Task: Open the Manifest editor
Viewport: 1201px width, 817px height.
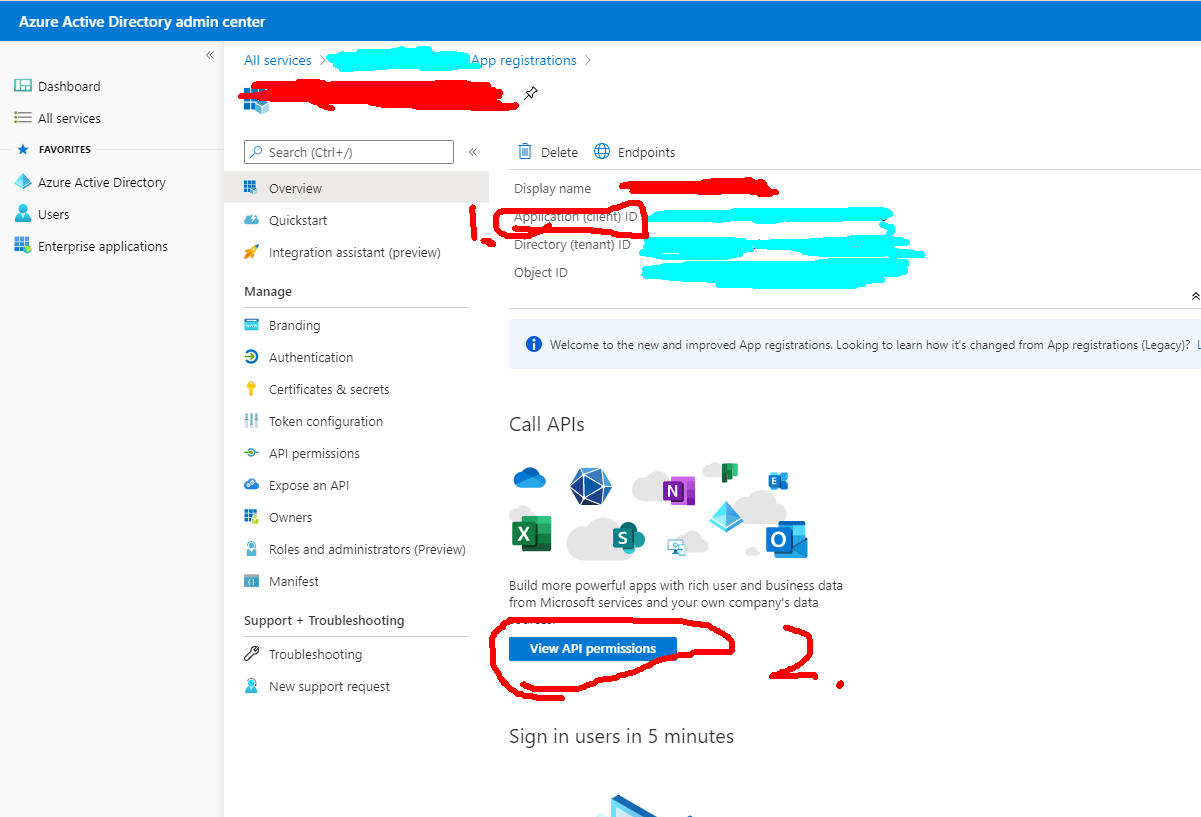Action: click(x=356, y=581)
